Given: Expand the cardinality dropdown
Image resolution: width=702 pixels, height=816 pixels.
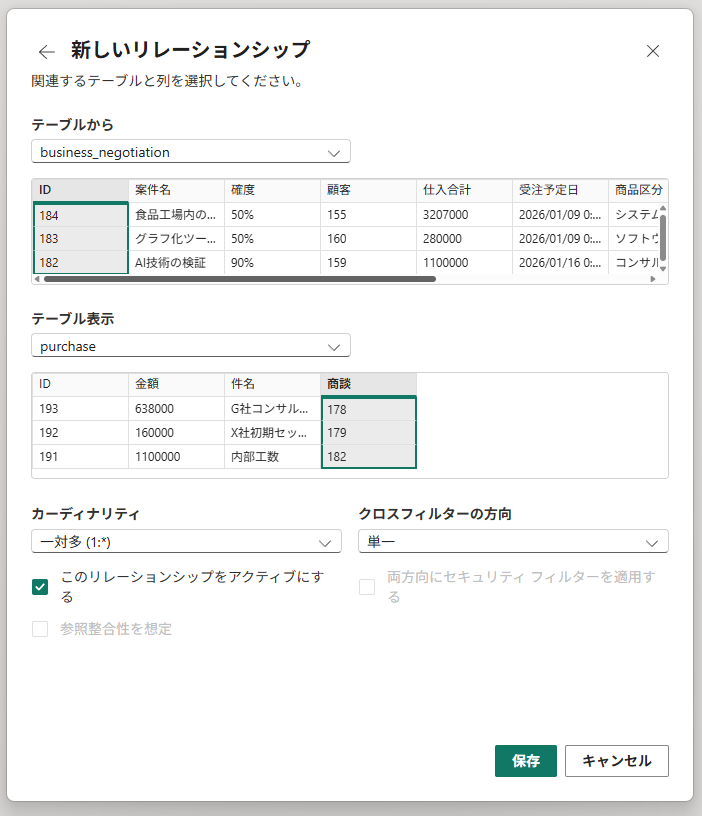Looking at the screenshot, I should tap(186, 541).
